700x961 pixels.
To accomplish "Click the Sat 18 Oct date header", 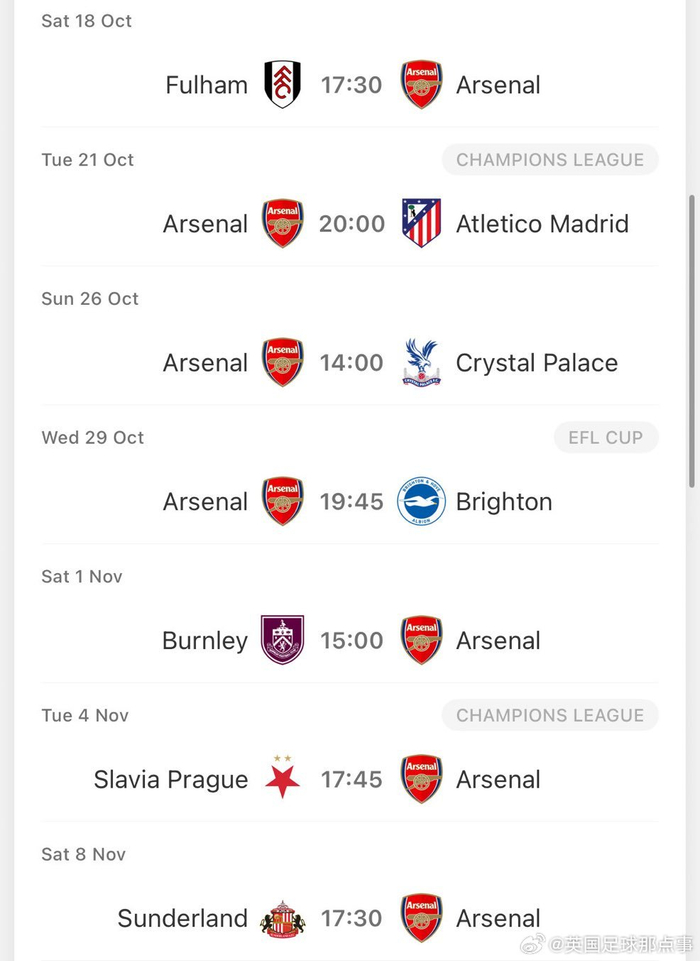I will pos(86,21).
